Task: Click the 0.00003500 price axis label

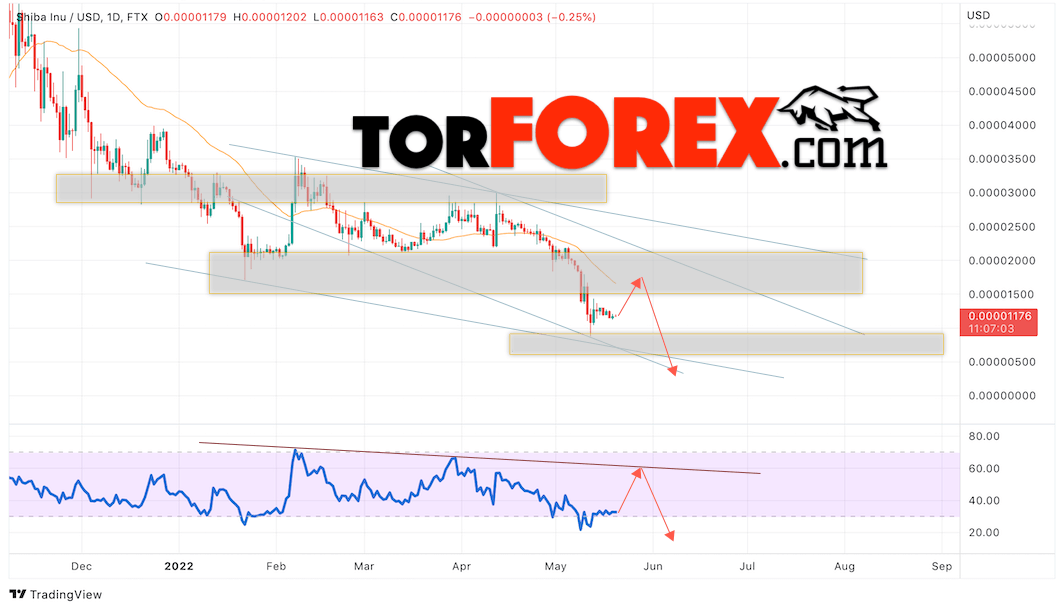Action: pyautogui.click(x=1002, y=159)
